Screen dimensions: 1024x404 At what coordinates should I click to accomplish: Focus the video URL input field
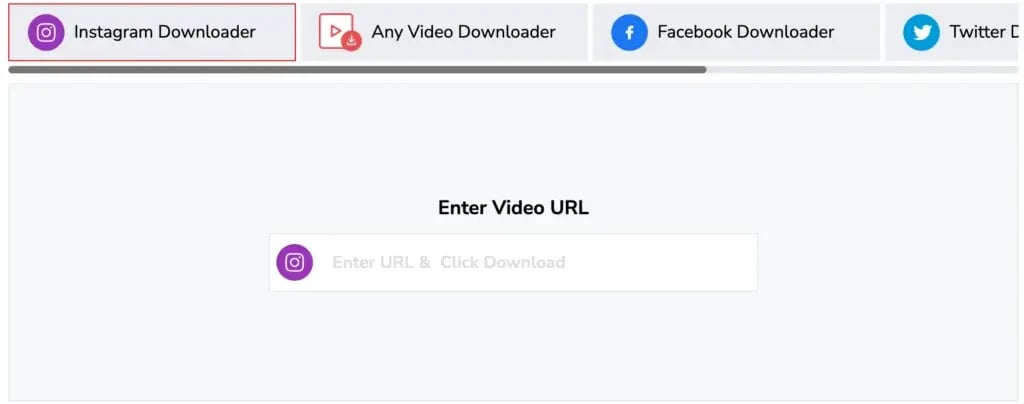pyautogui.click(x=513, y=262)
